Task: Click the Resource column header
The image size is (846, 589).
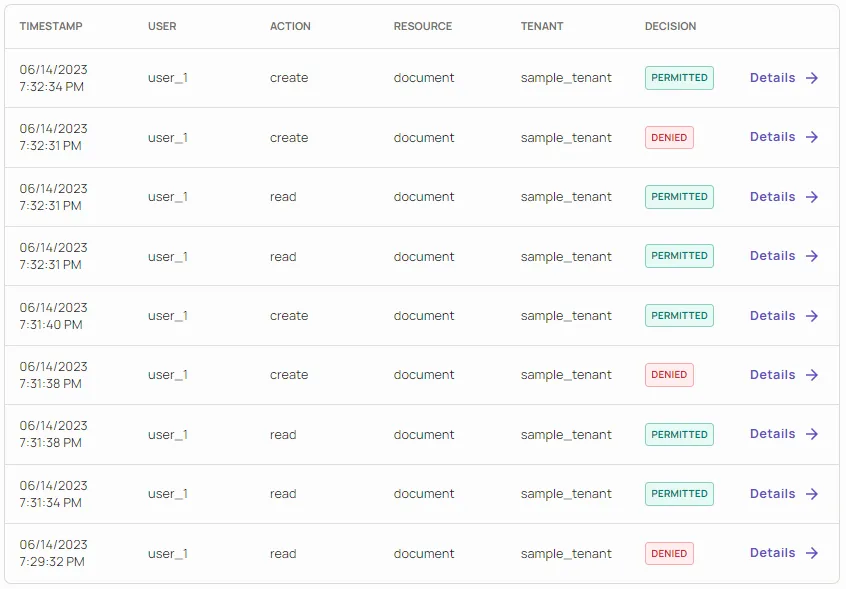Action: pyautogui.click(x=423, y=26)
